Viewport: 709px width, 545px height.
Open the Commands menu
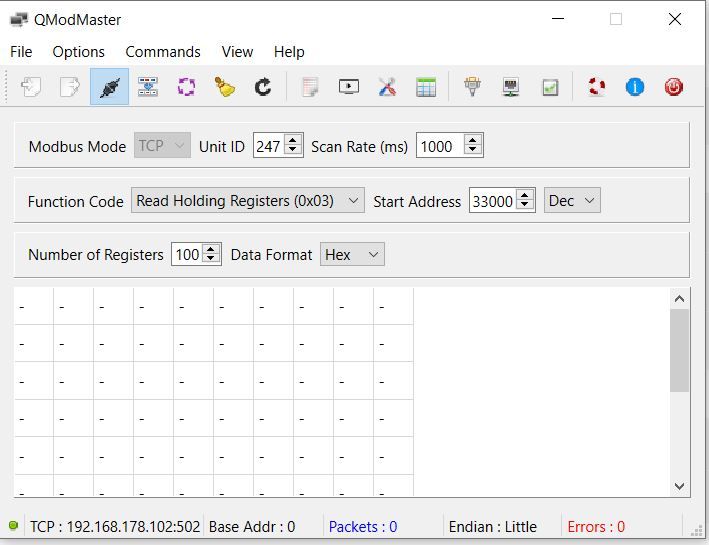point(163,52)
